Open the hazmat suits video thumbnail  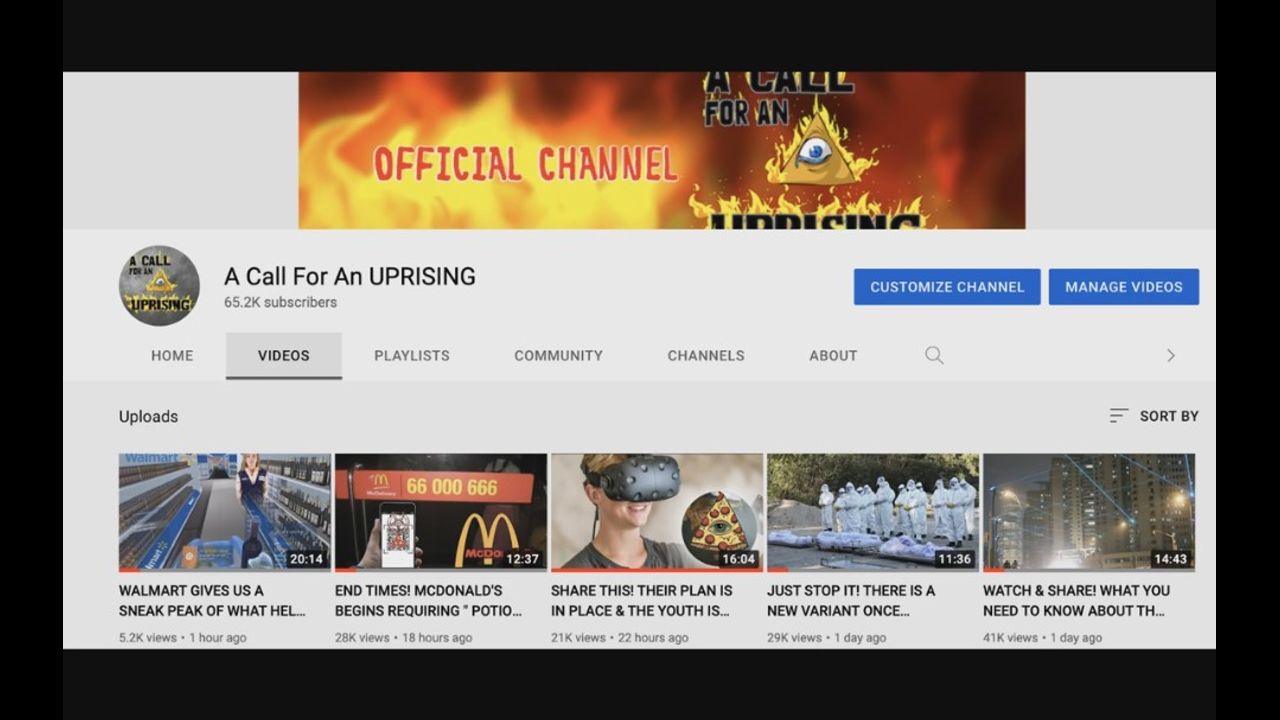tap(873, 512)
